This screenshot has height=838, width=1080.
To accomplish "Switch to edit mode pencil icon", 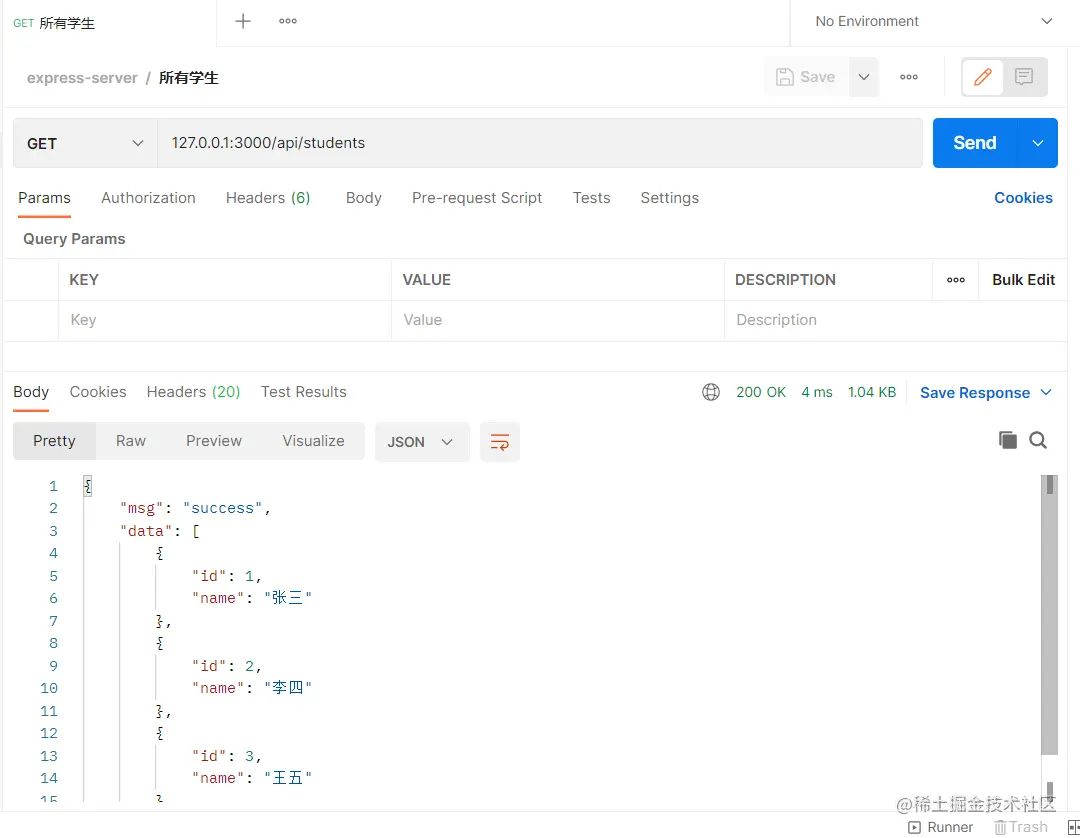I will click(x=983, y=76).
